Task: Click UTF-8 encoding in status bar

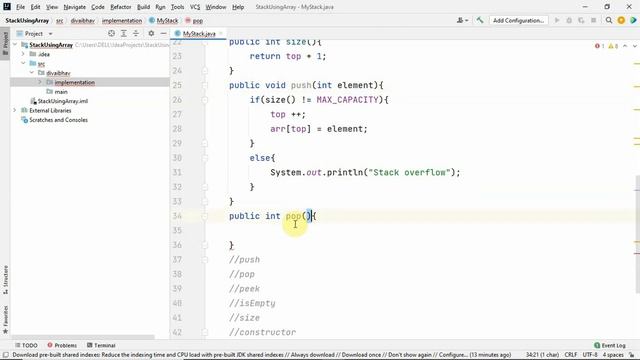Action: (590, 355)
